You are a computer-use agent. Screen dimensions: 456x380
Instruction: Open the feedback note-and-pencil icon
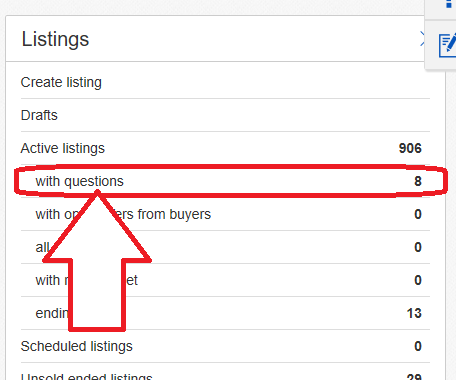pyautogui.click(x=447, y=45)
